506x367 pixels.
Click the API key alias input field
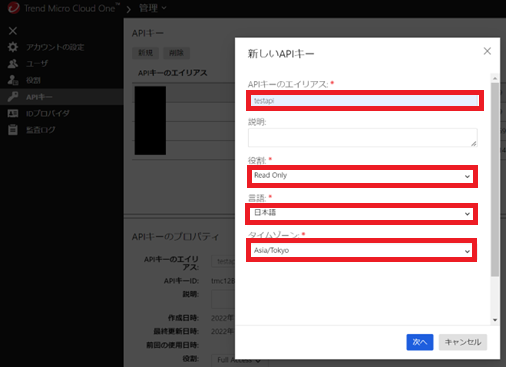click(365, 100)
